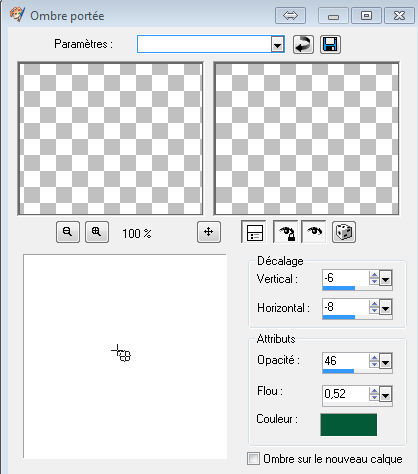Viewport: 418px width, 474px height.
Task: Open the Vertical offset slider dropdown arrow
Action: 386,278
